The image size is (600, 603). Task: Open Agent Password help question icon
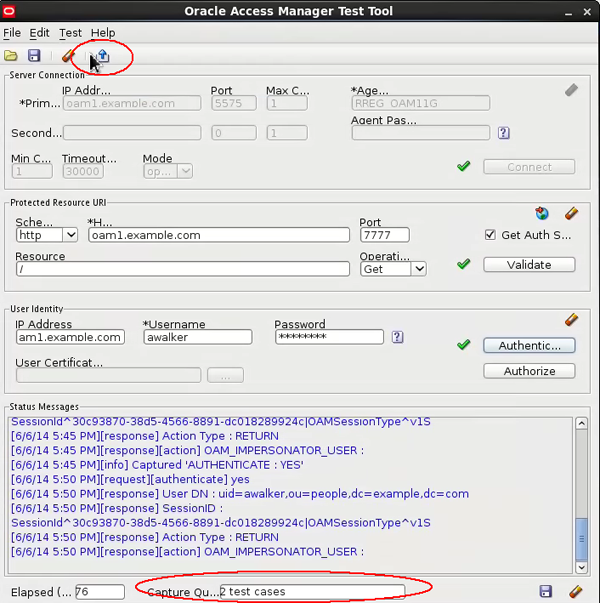[x=503, y=133]
